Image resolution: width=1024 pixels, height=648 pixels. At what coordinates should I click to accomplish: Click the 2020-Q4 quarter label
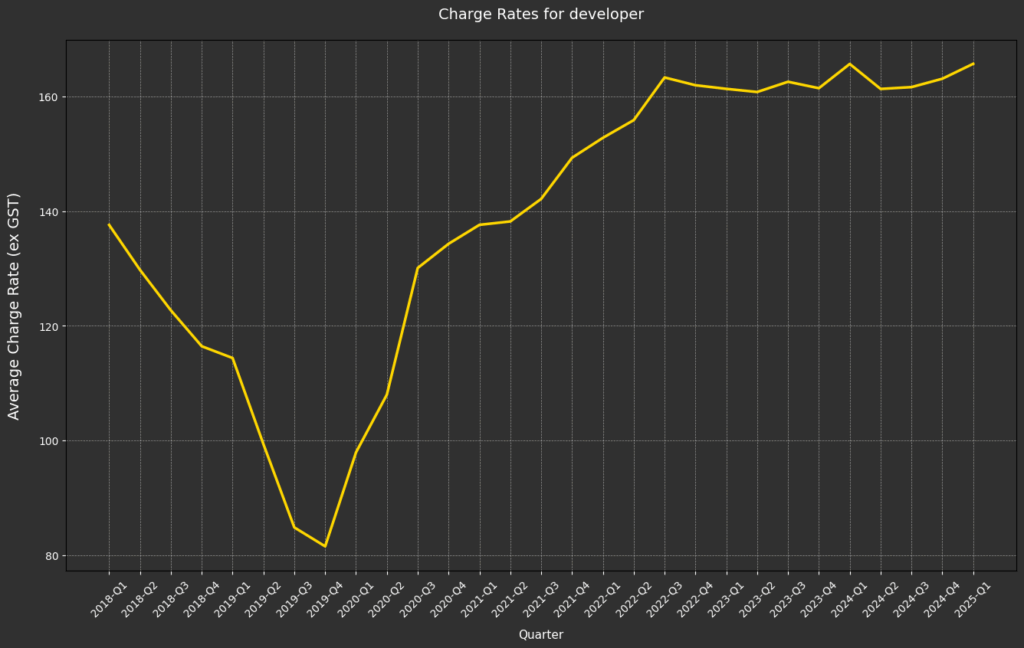(447, 600)
